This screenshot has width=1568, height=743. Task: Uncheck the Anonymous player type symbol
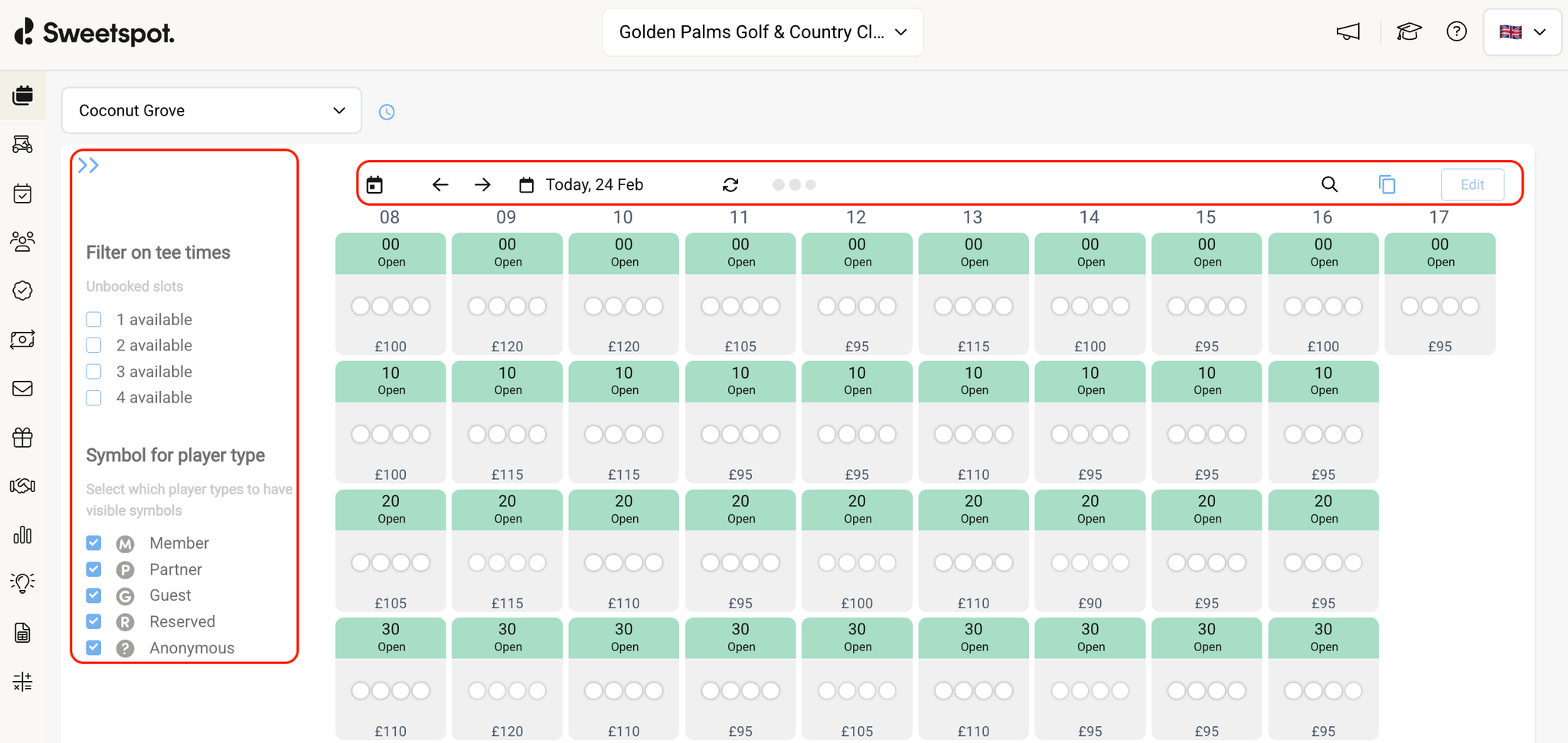93,647
